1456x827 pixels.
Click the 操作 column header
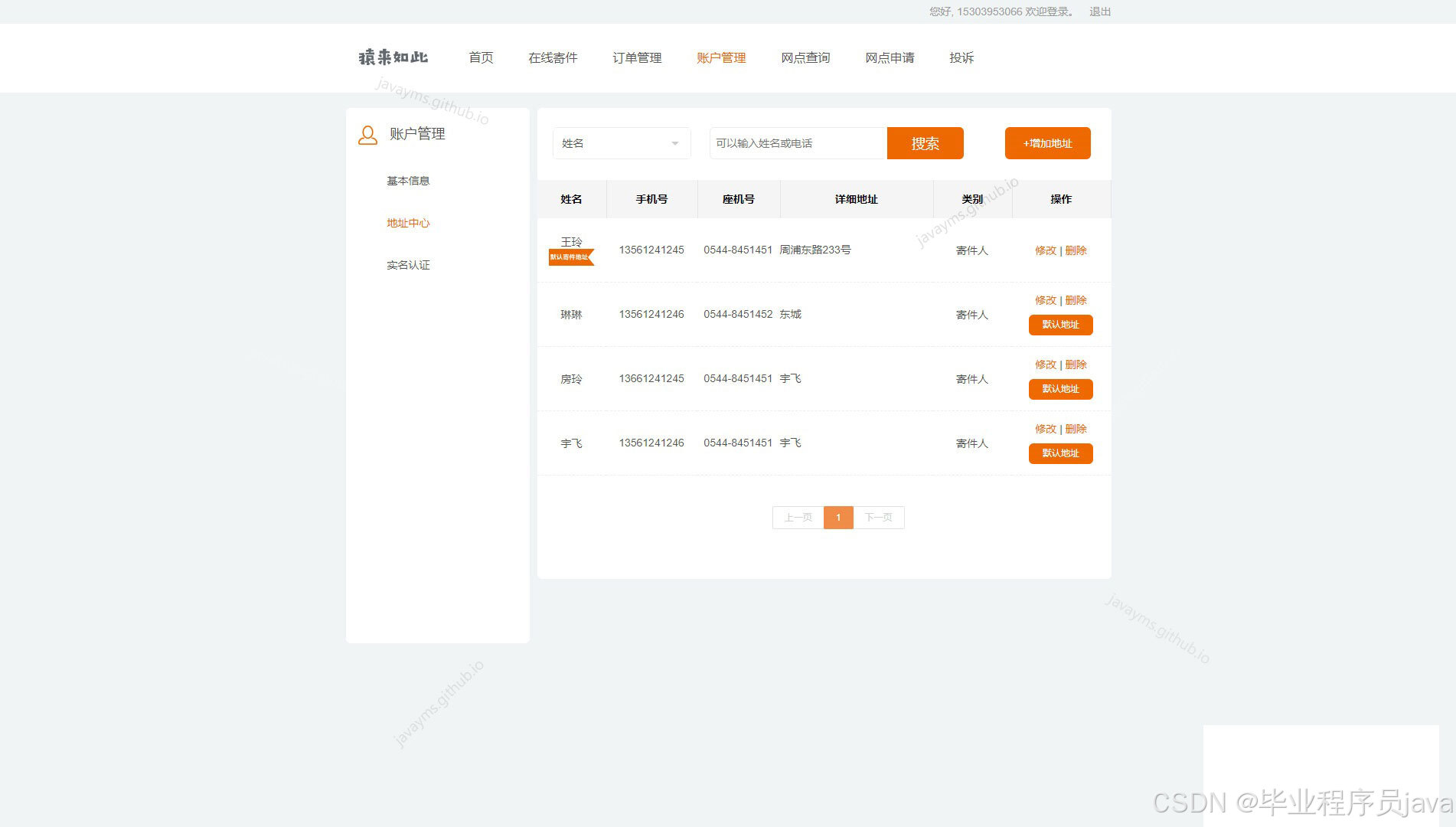tap(1061, 199)
